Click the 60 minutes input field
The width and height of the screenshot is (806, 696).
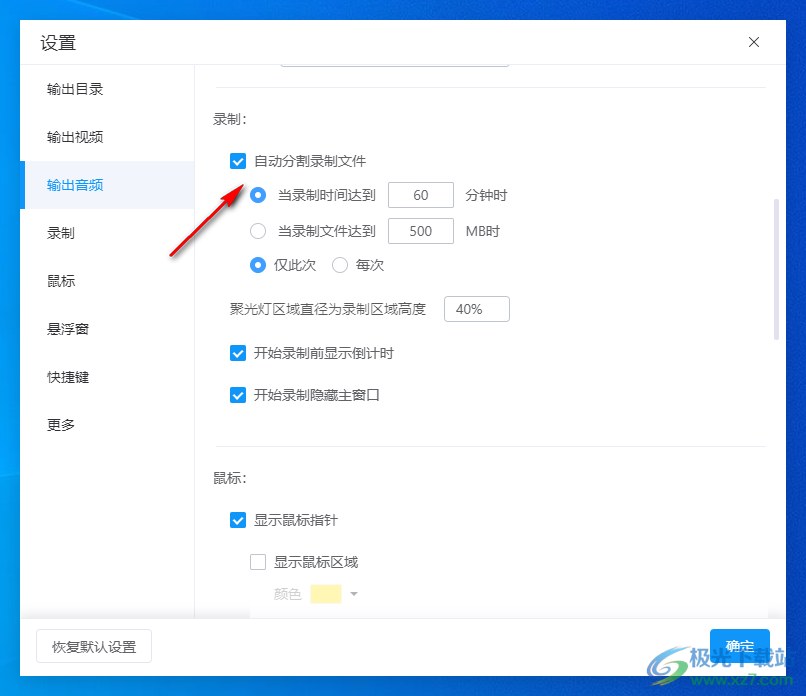point(420,195)
